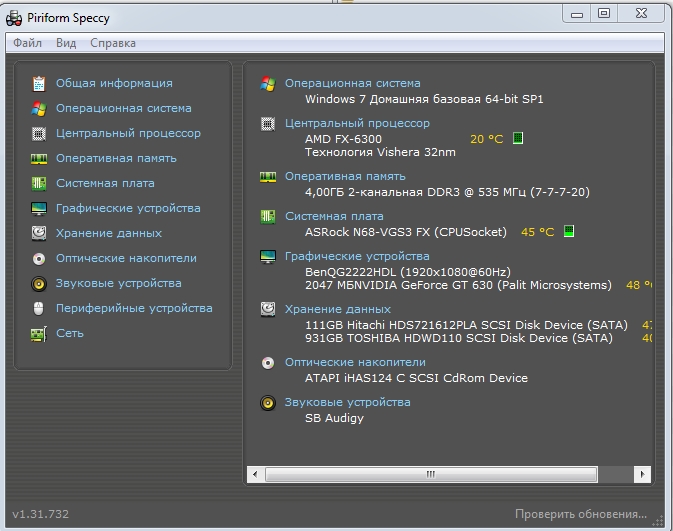Click the green motherboard temperature indicator icon
The height and width of the screenshot is (531, 673).
[x=569, y=231]
